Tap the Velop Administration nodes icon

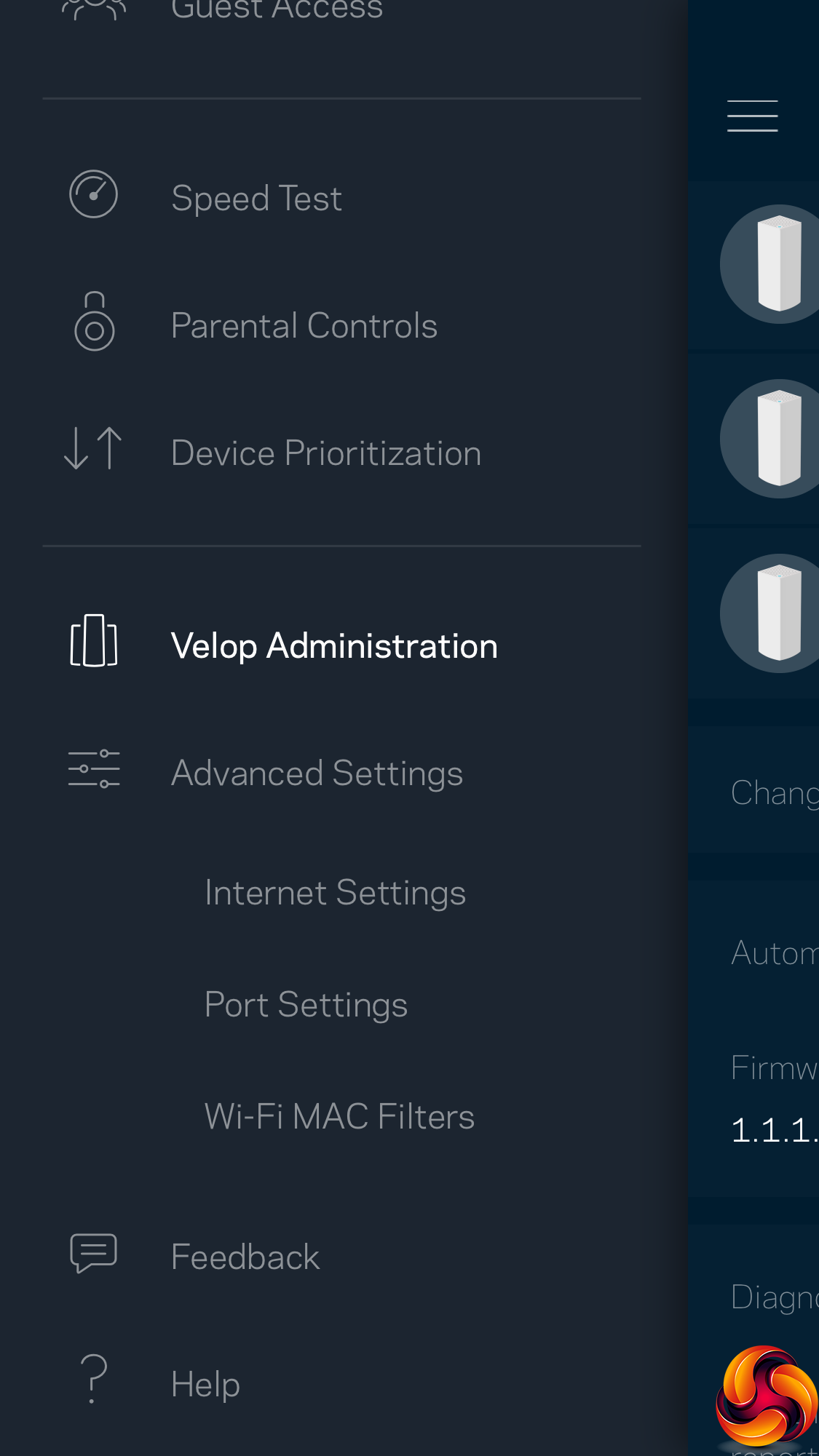93,640
